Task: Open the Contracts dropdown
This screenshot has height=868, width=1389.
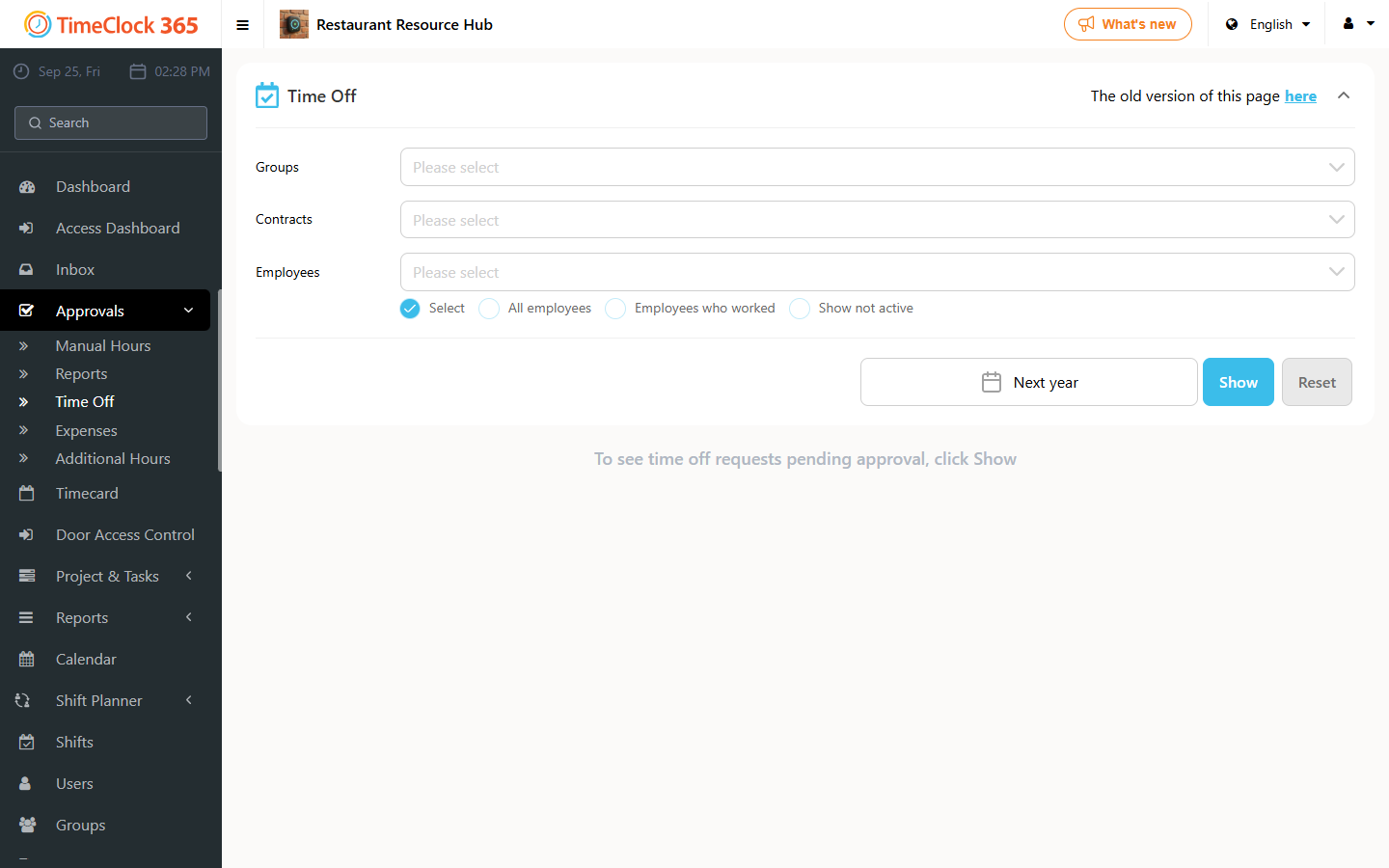Action: (x=877, y=220)
